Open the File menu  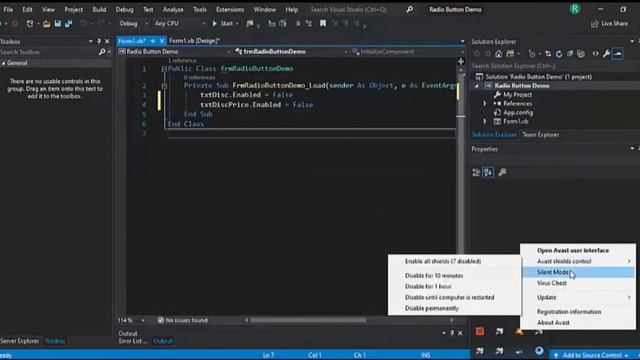[x=8, y=9]
